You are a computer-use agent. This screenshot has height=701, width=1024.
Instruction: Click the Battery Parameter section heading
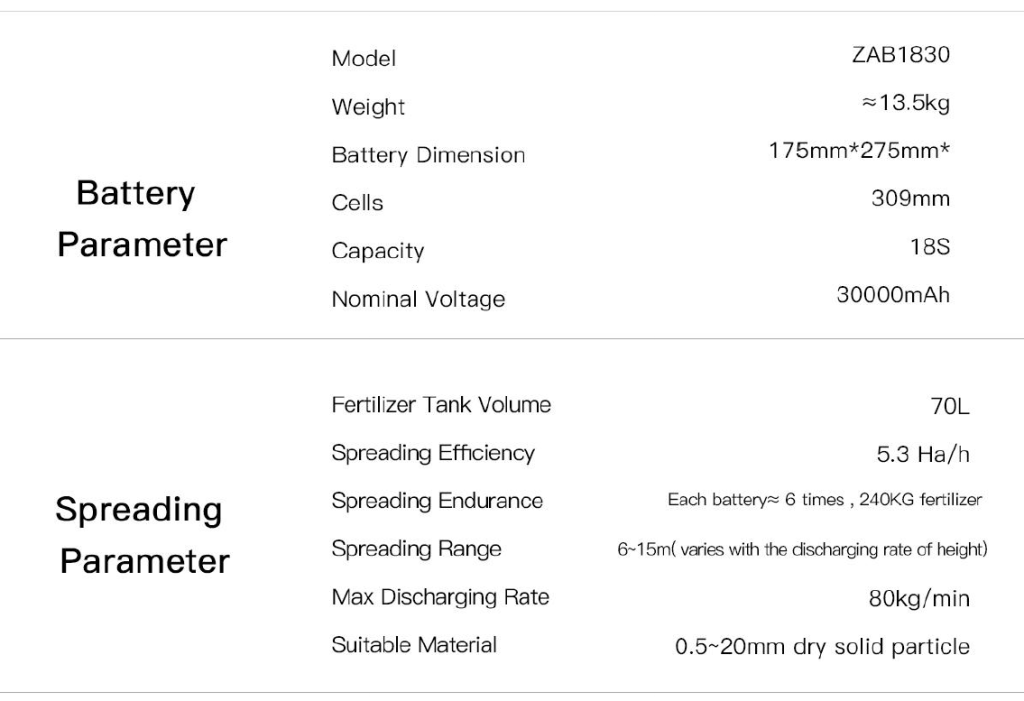coord(141,218)
